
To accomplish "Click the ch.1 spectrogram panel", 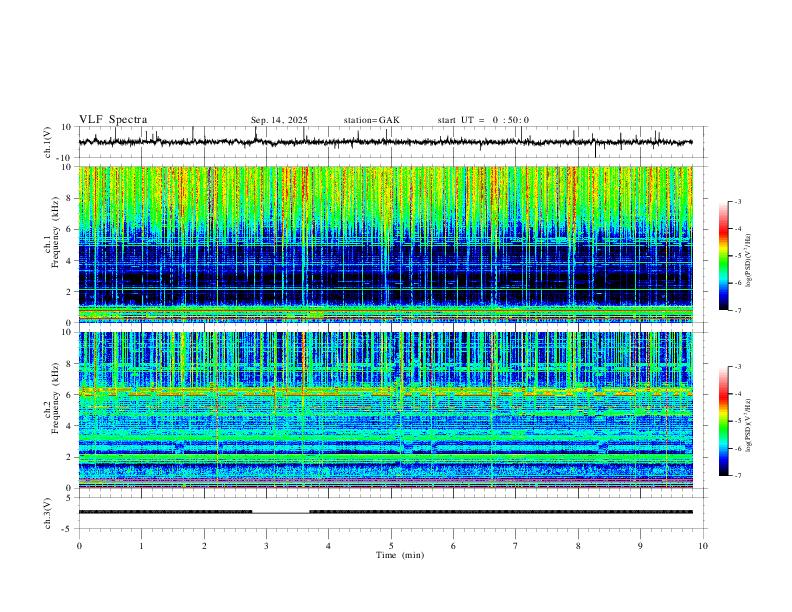I will click(x=385, y=244).
